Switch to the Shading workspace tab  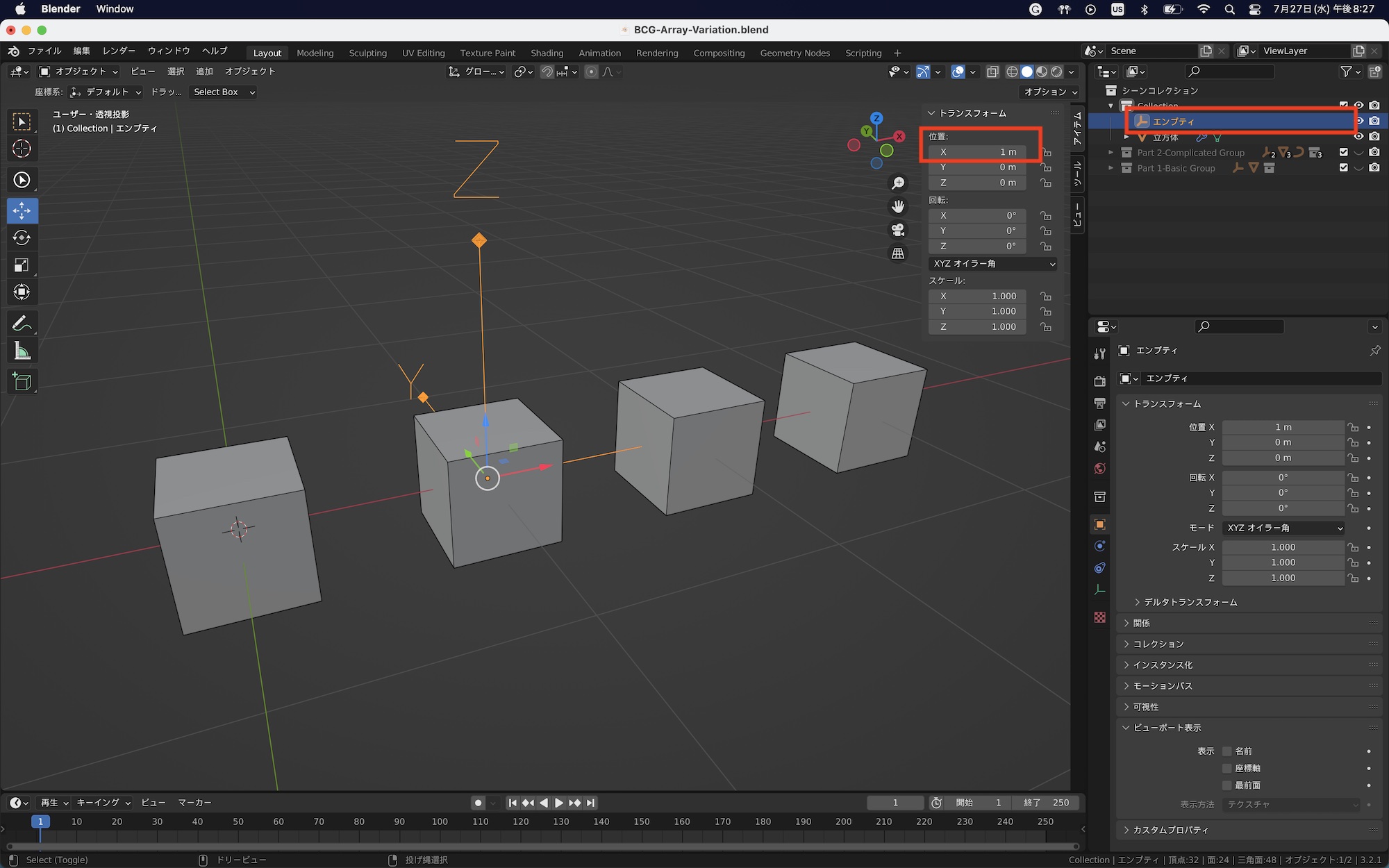pos(547,53)
